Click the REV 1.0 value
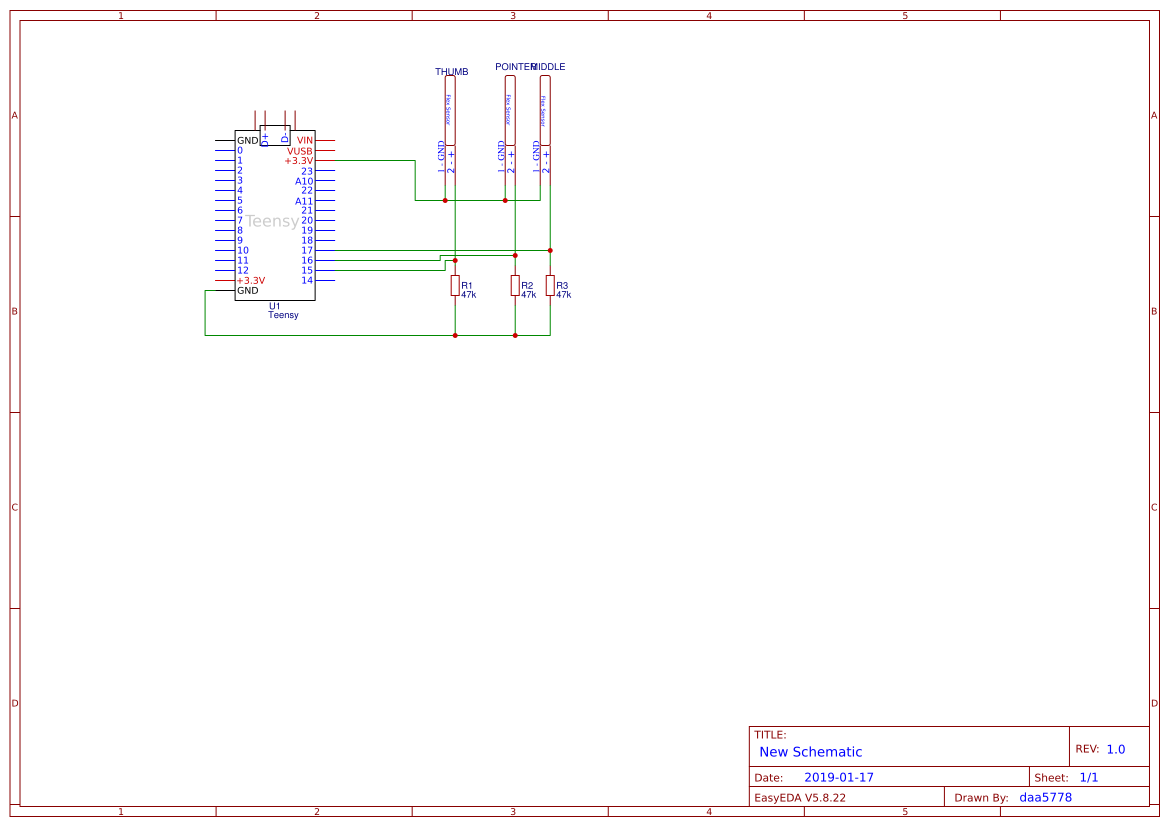The width and height of the screenshot is (1171, 827). point(1116,748)
